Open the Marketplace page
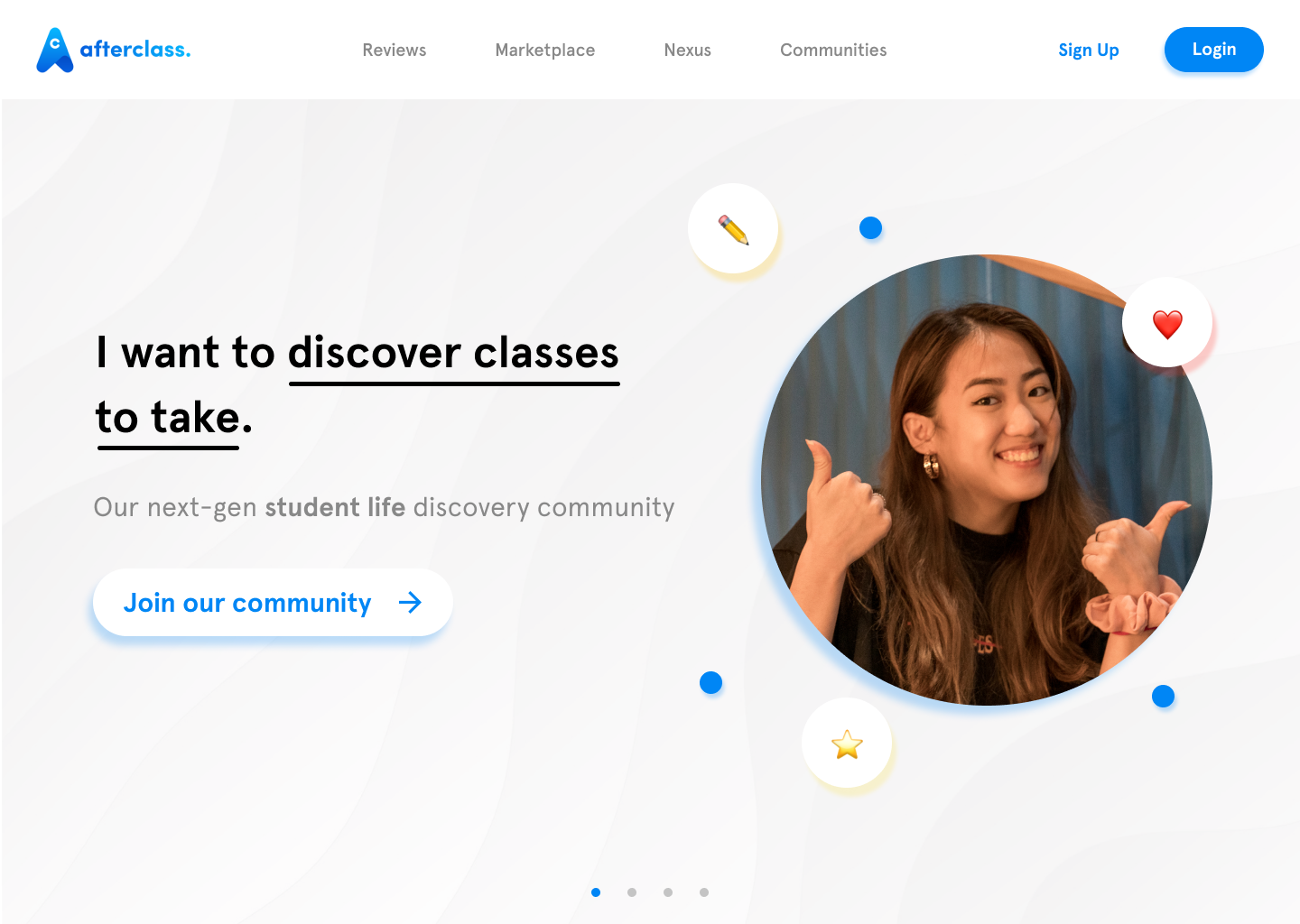Screen dimensions: 1300x924 [x=545, y=51]
